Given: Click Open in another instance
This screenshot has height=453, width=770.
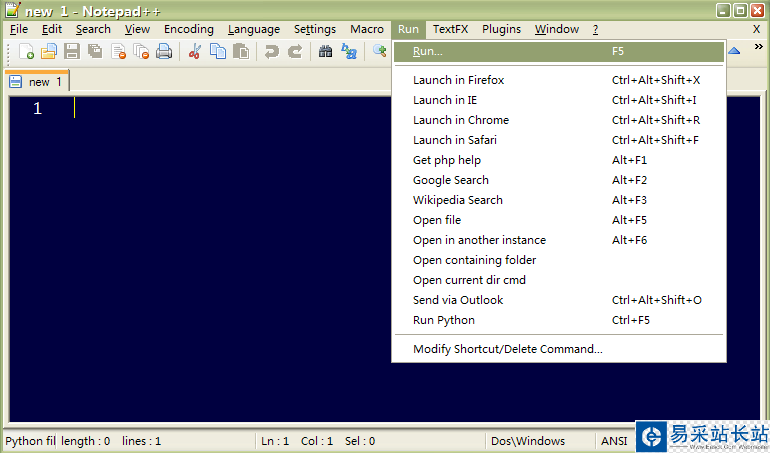Looking at the screenshot, I should [x=559, y=240].
